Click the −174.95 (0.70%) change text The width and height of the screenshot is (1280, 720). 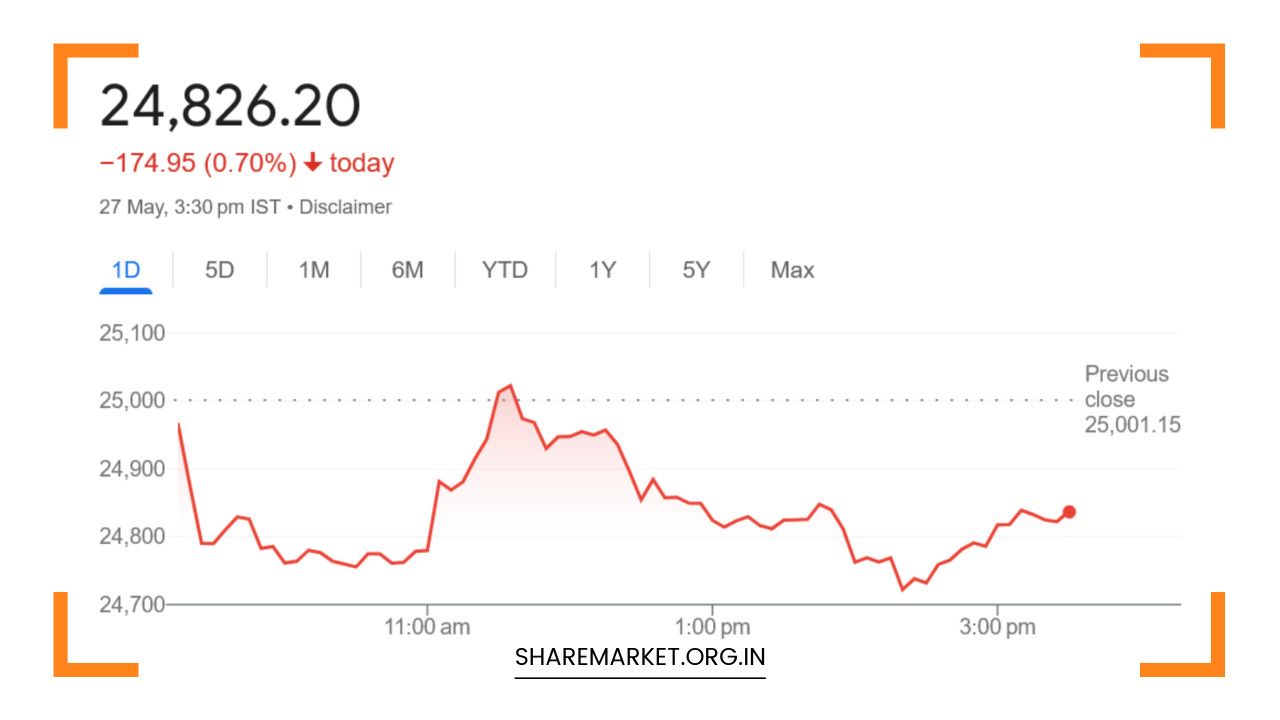[198, 163]
